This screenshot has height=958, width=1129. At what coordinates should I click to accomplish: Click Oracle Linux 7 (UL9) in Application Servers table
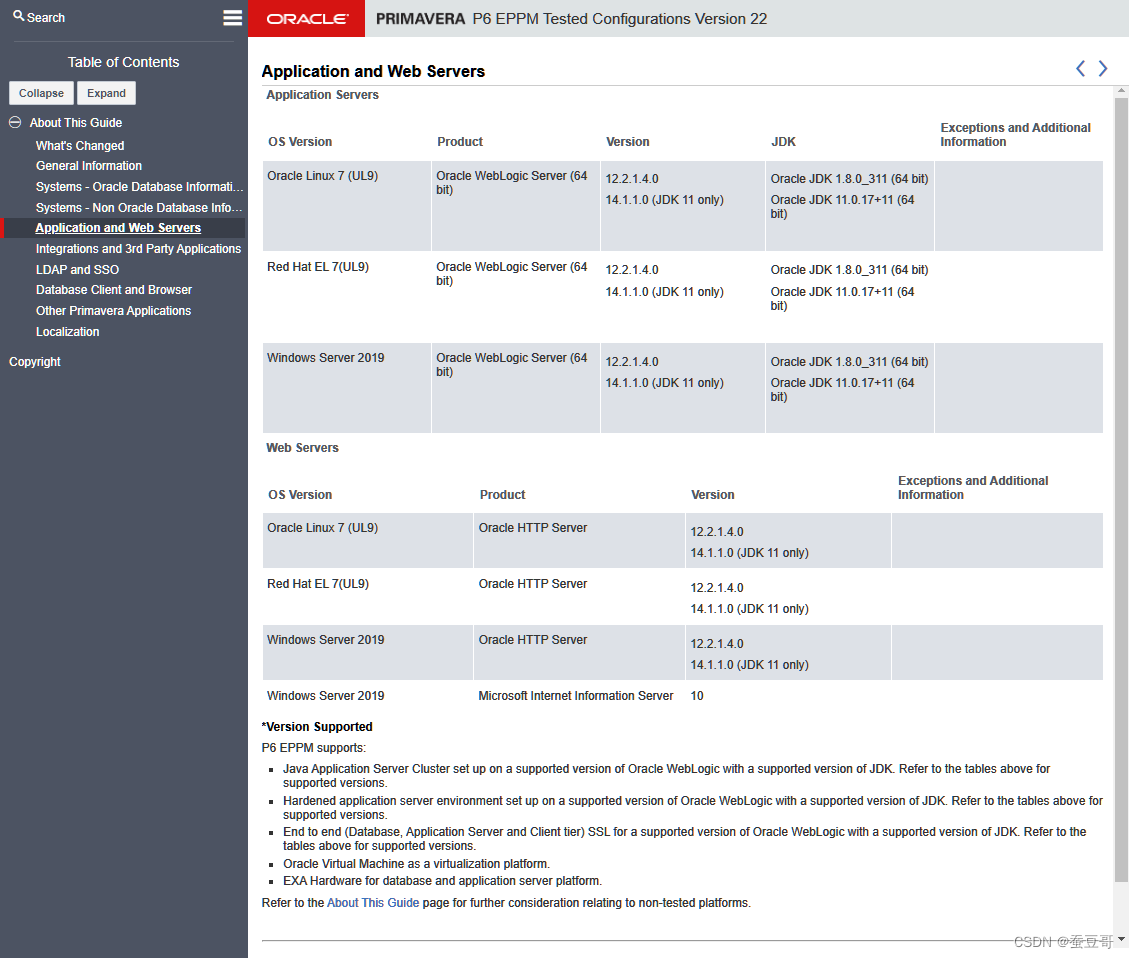coord(323,176)
